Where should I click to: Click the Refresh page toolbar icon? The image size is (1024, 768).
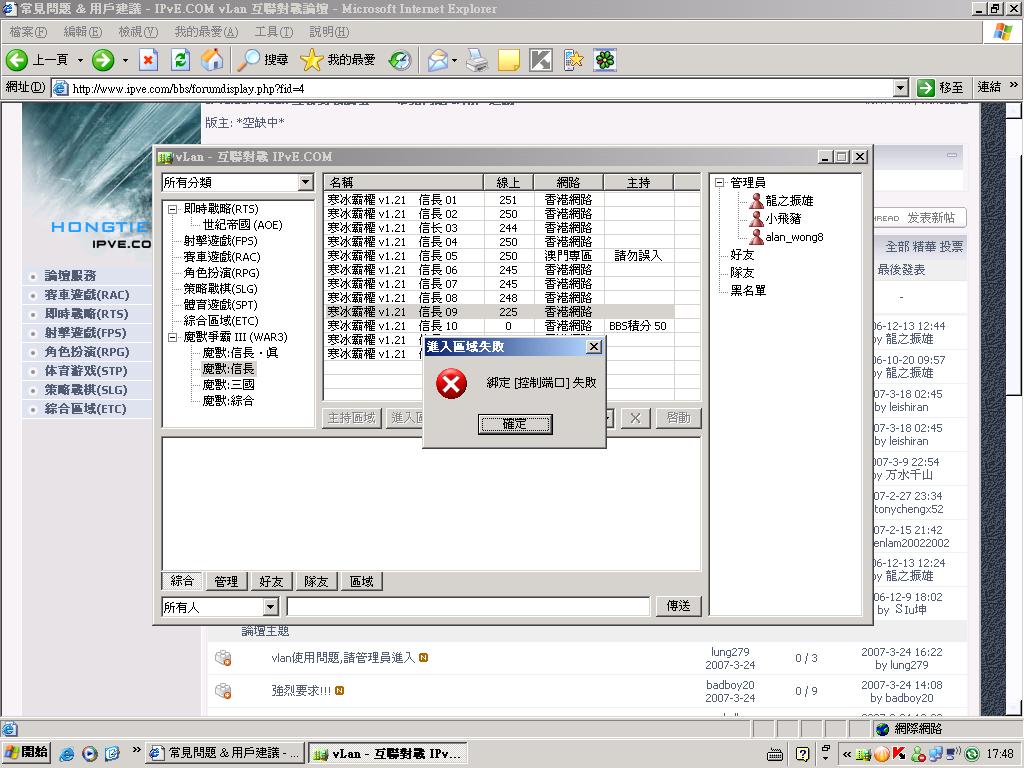tap(180, 60)
